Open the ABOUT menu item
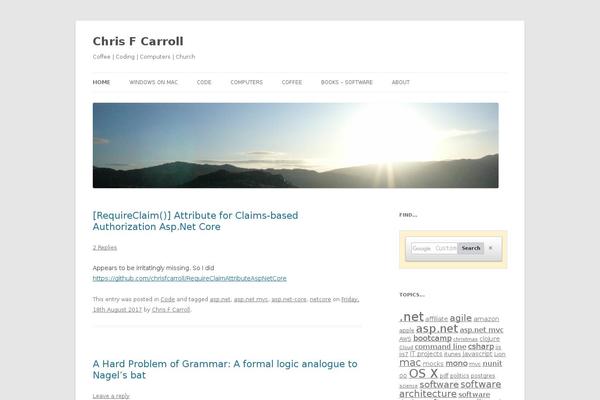Screen dimensions: 600x400 click(401, 82)
